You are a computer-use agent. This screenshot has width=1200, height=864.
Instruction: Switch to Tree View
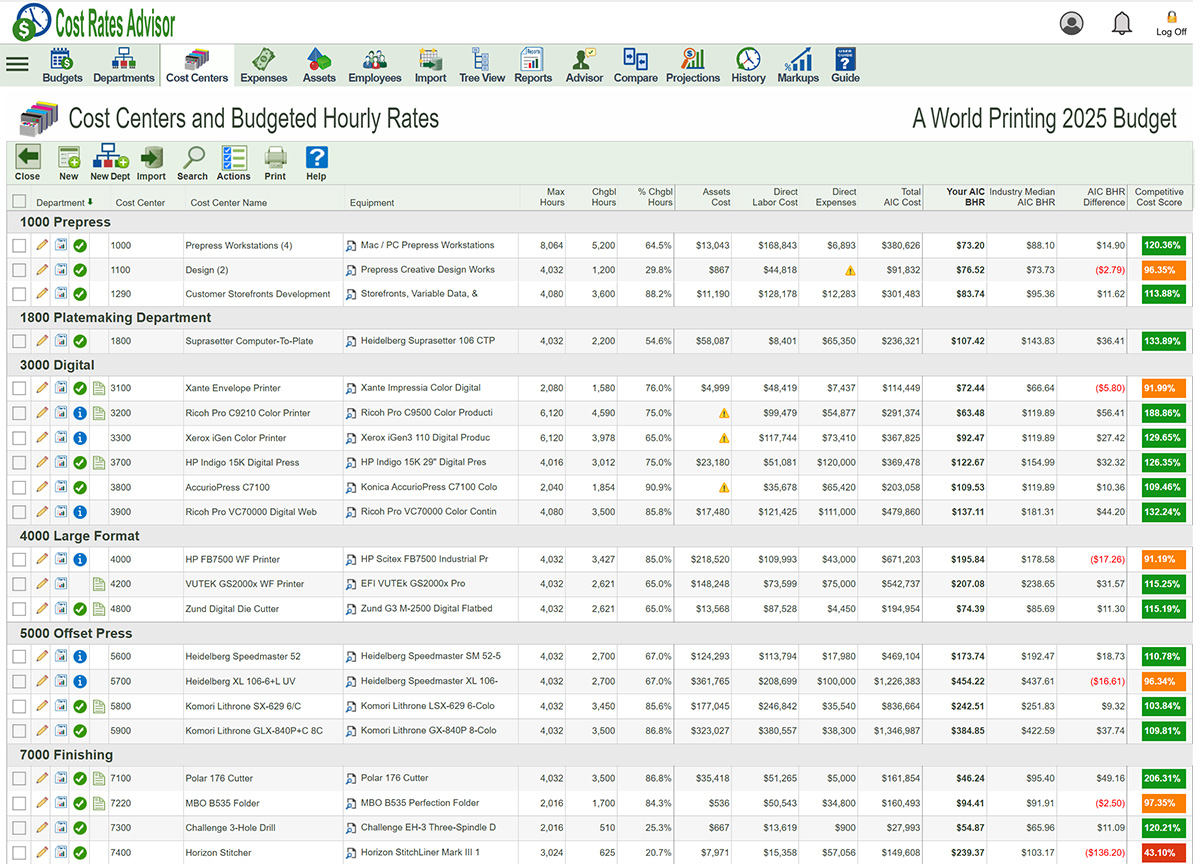(x=482, y=66)
